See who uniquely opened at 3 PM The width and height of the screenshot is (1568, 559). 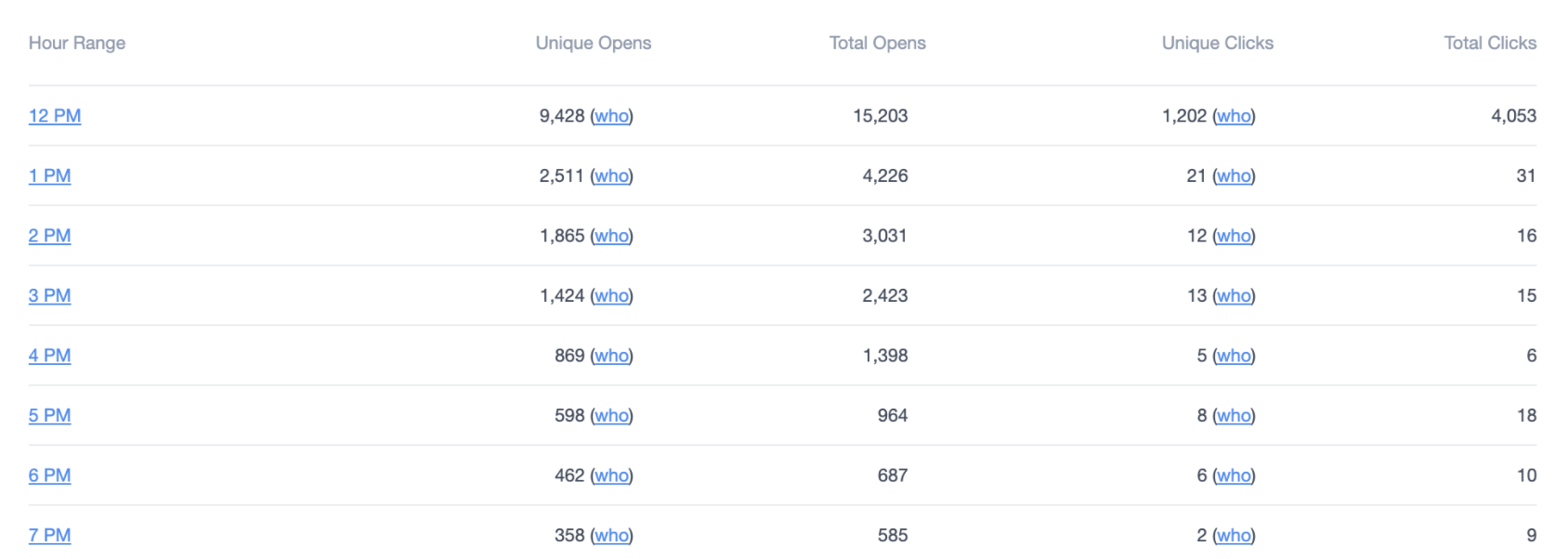[610, 296]
